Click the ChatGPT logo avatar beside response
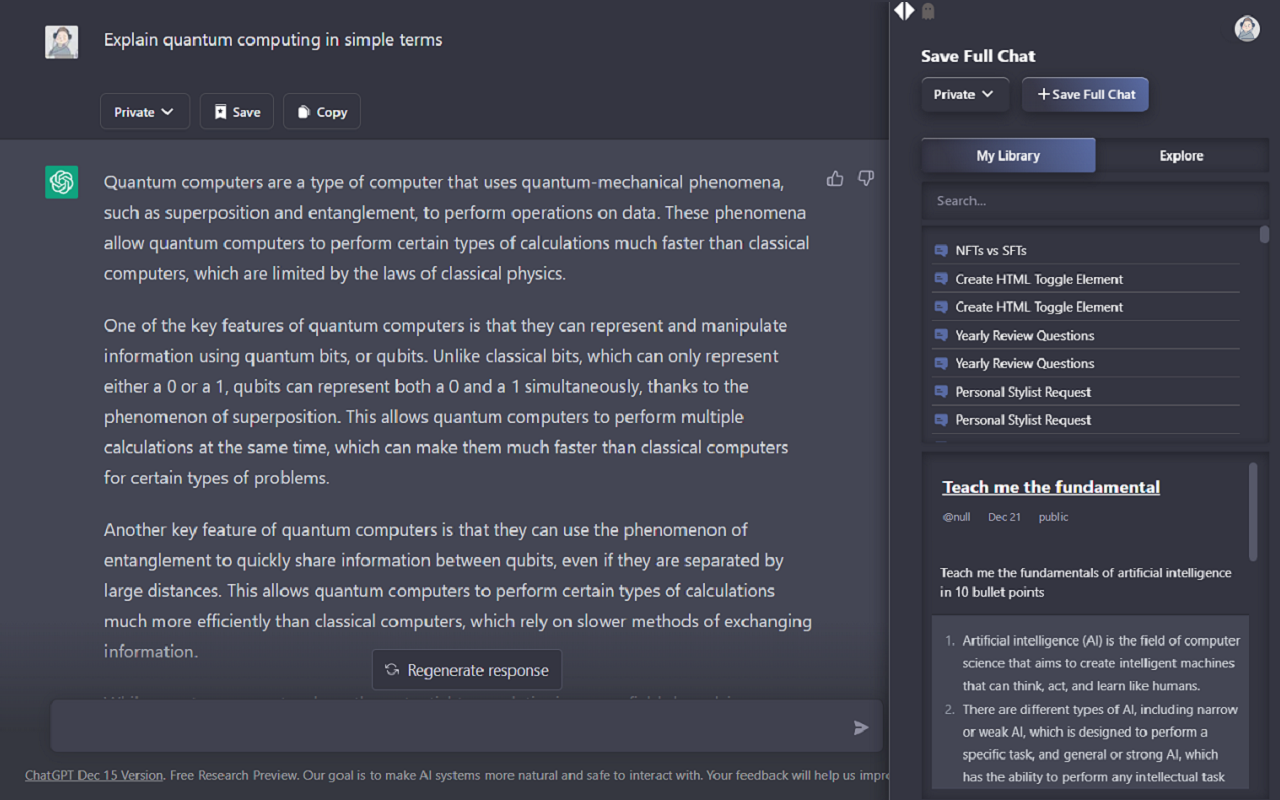Screen dimensions: 1280x800 (62, 182)
